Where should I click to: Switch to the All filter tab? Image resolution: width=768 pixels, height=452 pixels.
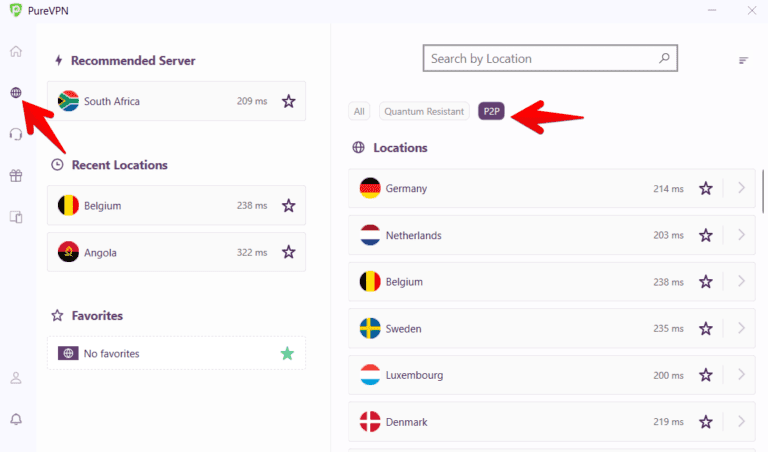pos(359,111)
